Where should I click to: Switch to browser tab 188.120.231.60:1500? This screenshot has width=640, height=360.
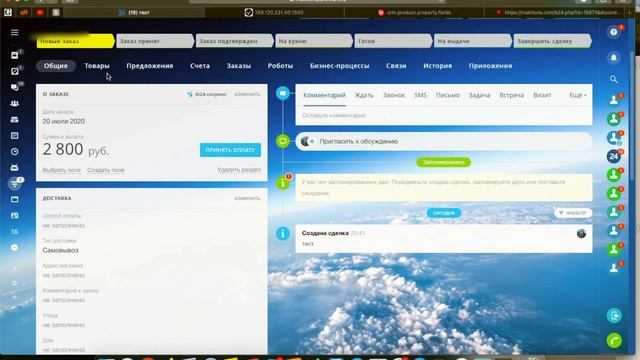[274, 13]
